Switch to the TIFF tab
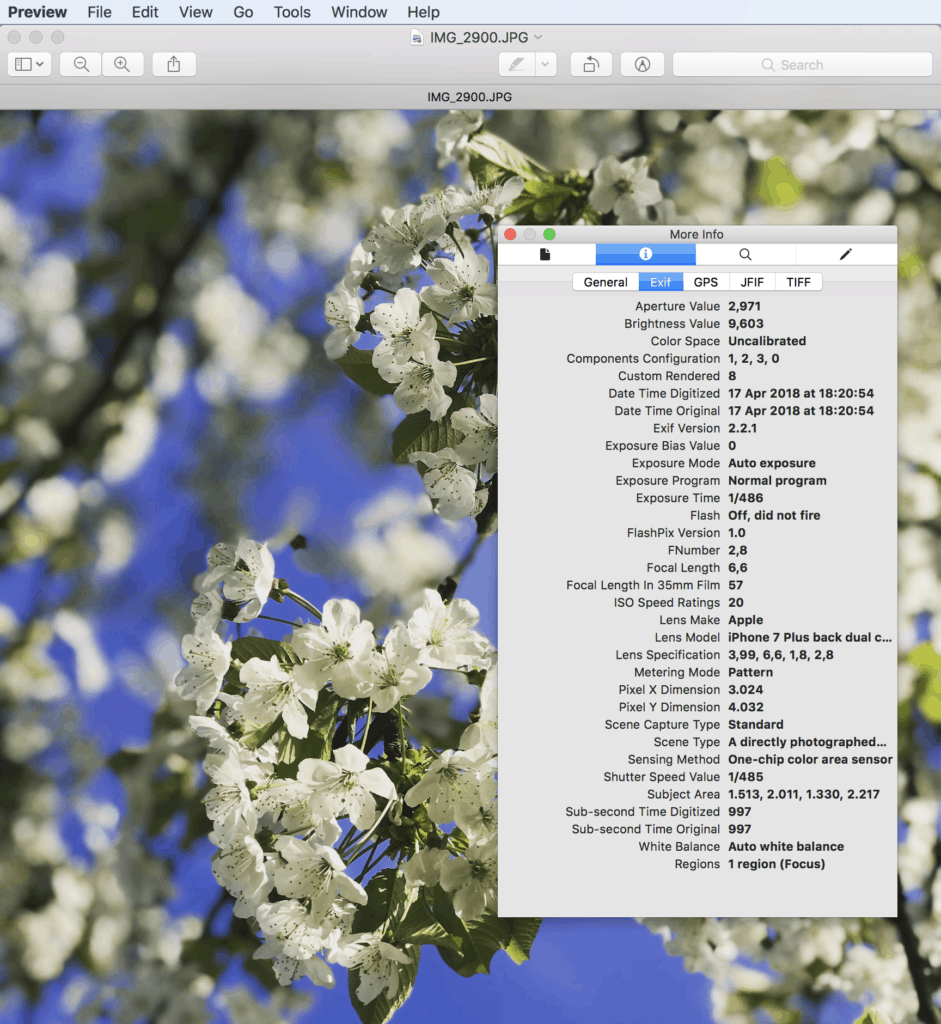941x1024 pixels. click(798, 282)
